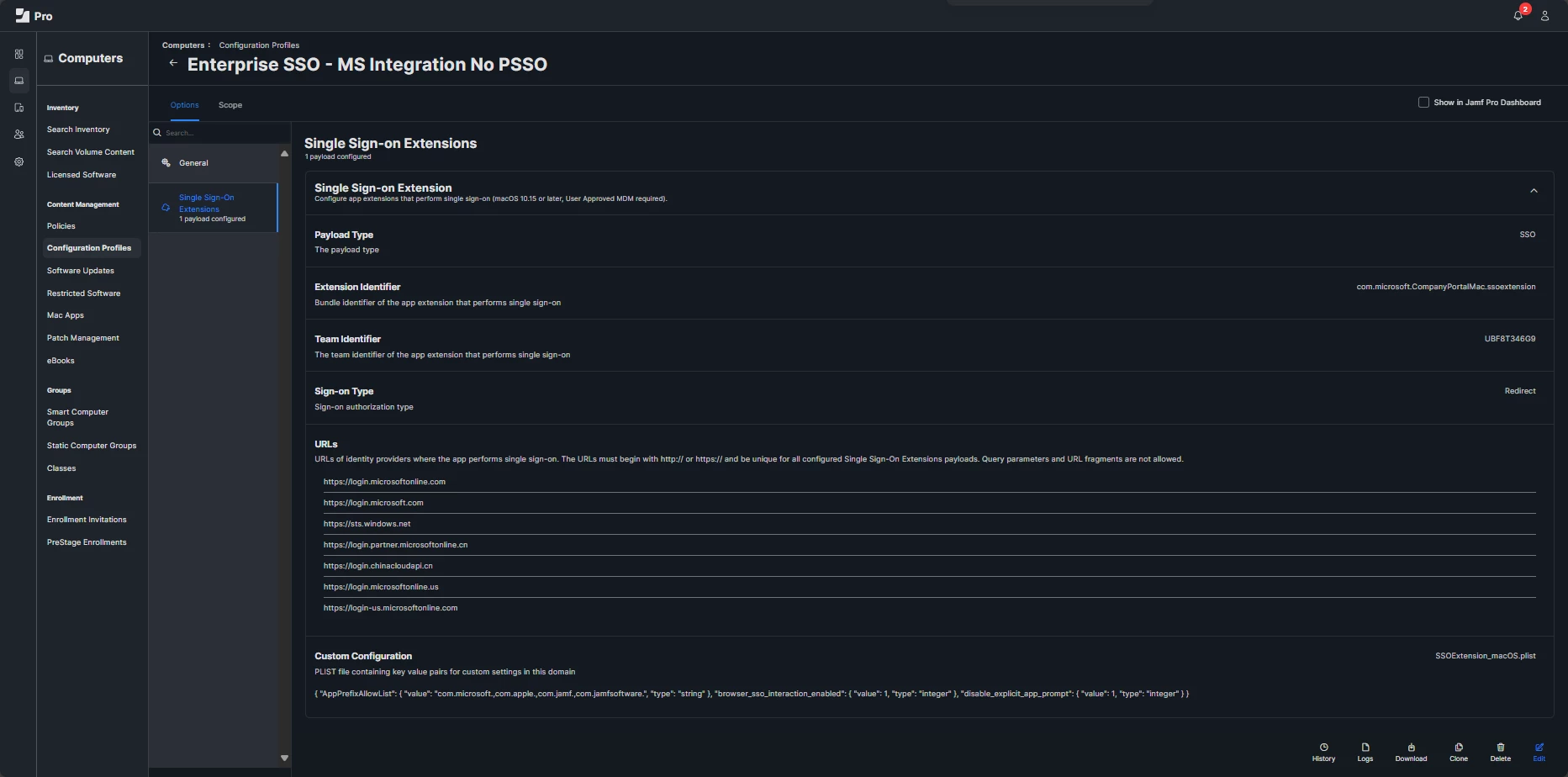Image resolution: width=1568 pixels, height=777 pixels.
Task: Open the Users icon in the left rail
Action: click(x=18, y=135)
